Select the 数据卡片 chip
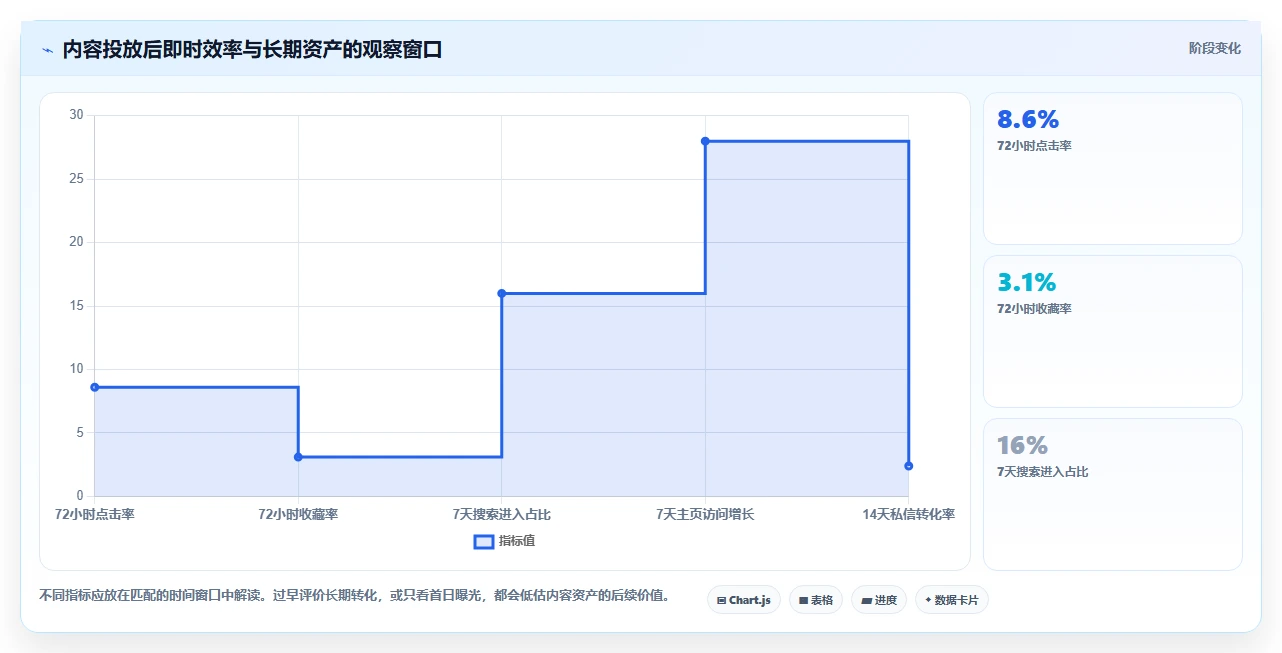Screen dimensions: 1282x653 (952, 600)
